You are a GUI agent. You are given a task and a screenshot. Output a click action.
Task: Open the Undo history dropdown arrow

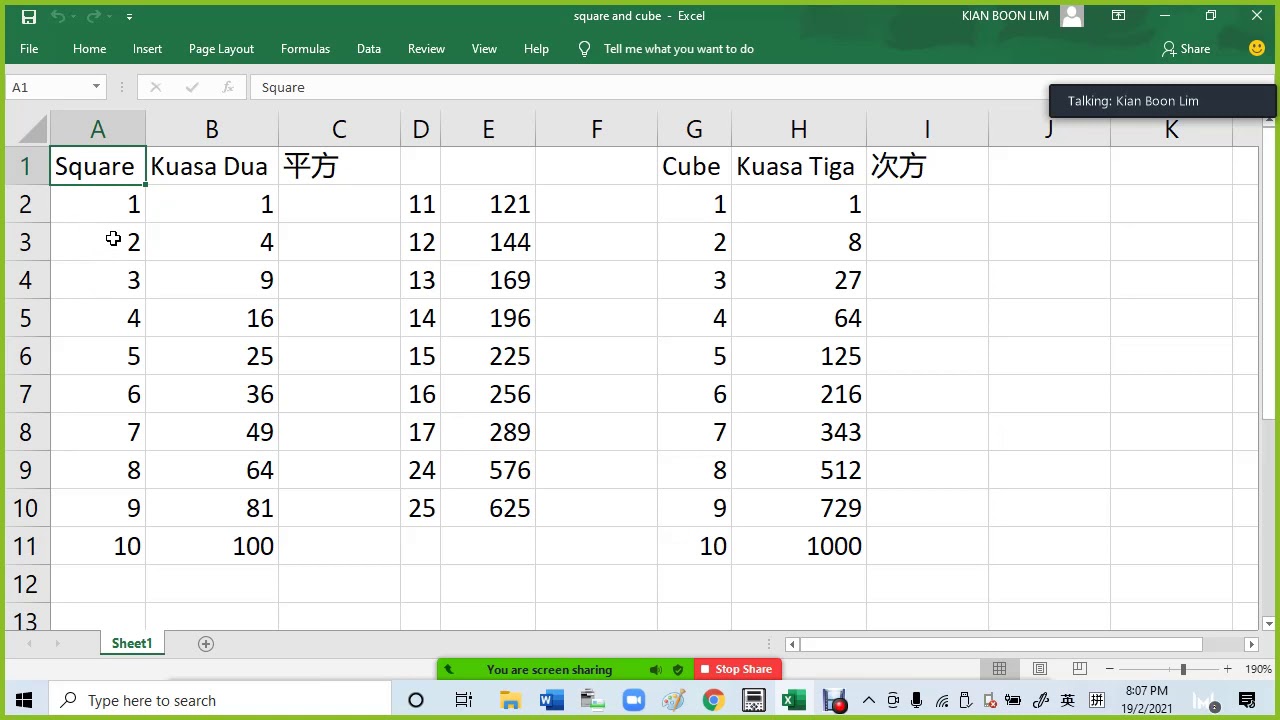click(73, 17)
